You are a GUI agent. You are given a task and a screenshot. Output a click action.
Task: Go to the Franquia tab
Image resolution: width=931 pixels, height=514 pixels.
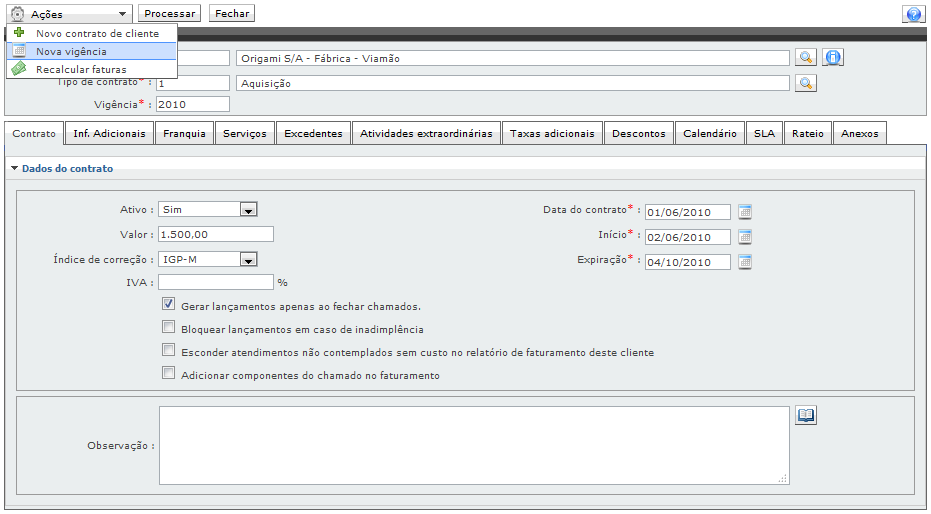[184, 134]
